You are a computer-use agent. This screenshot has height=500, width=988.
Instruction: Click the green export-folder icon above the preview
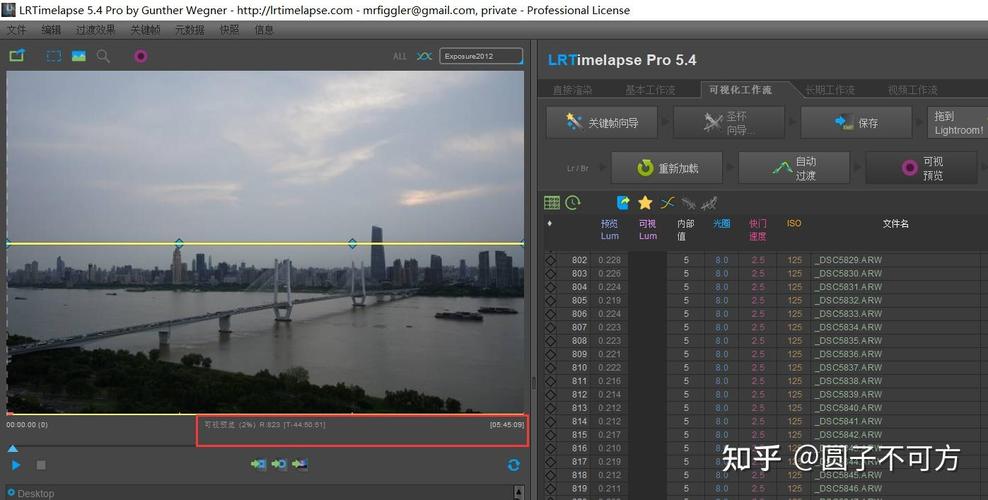point(17,56)
